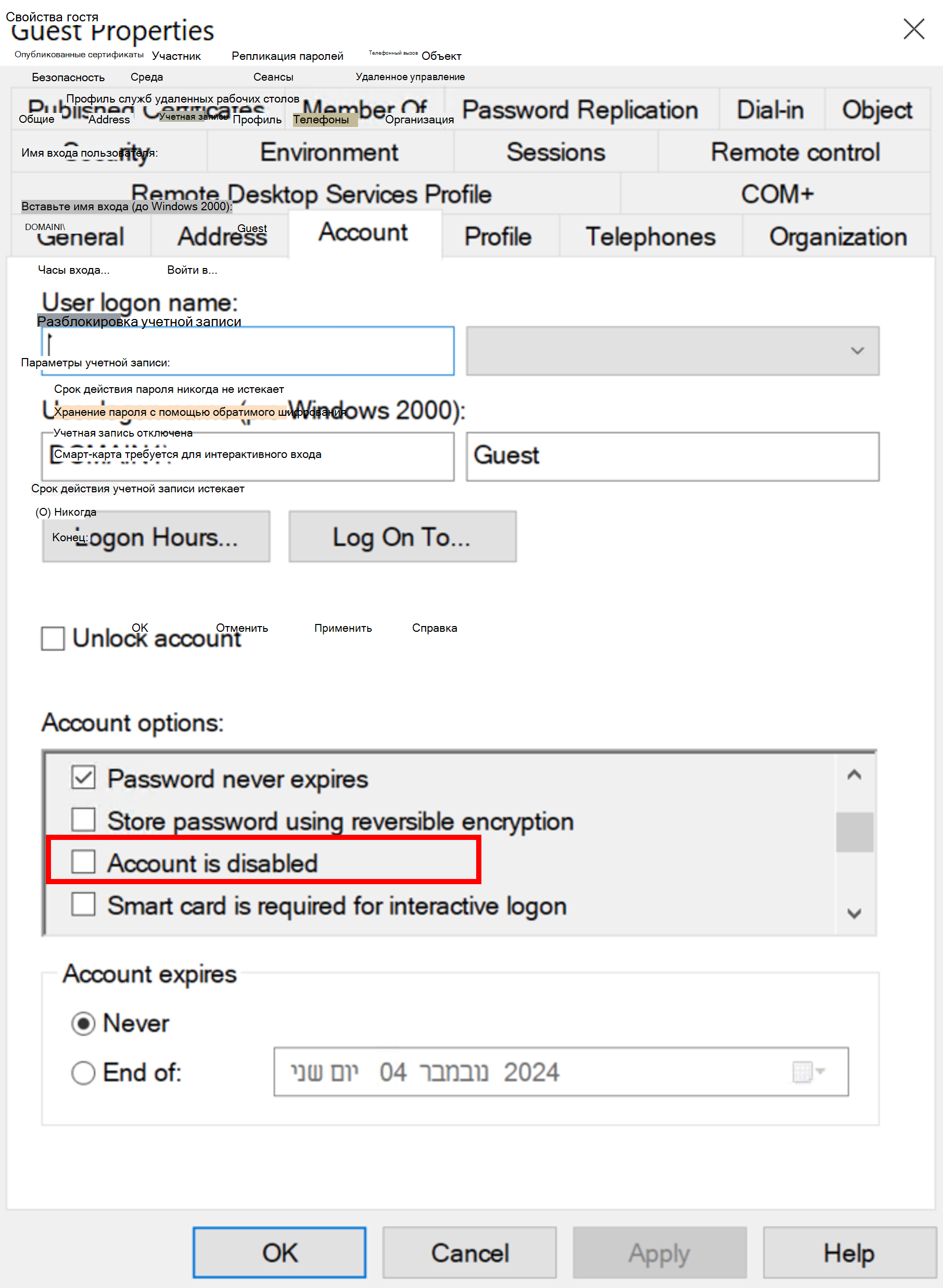Check Smart card is required option
The width and height of the screenshot is (943, 1288).
[x=83, y=904]
